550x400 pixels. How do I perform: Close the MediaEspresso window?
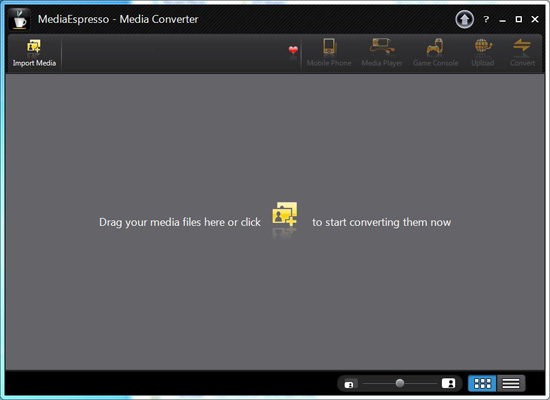[535, 19]
